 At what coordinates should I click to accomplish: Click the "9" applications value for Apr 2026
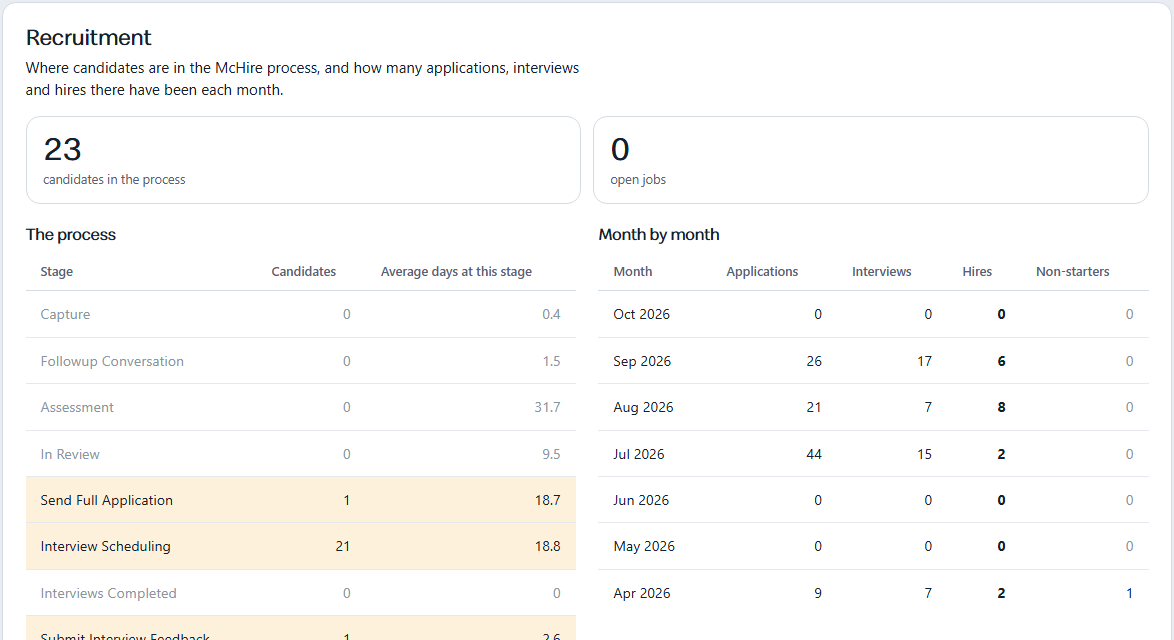pos(818,593)
